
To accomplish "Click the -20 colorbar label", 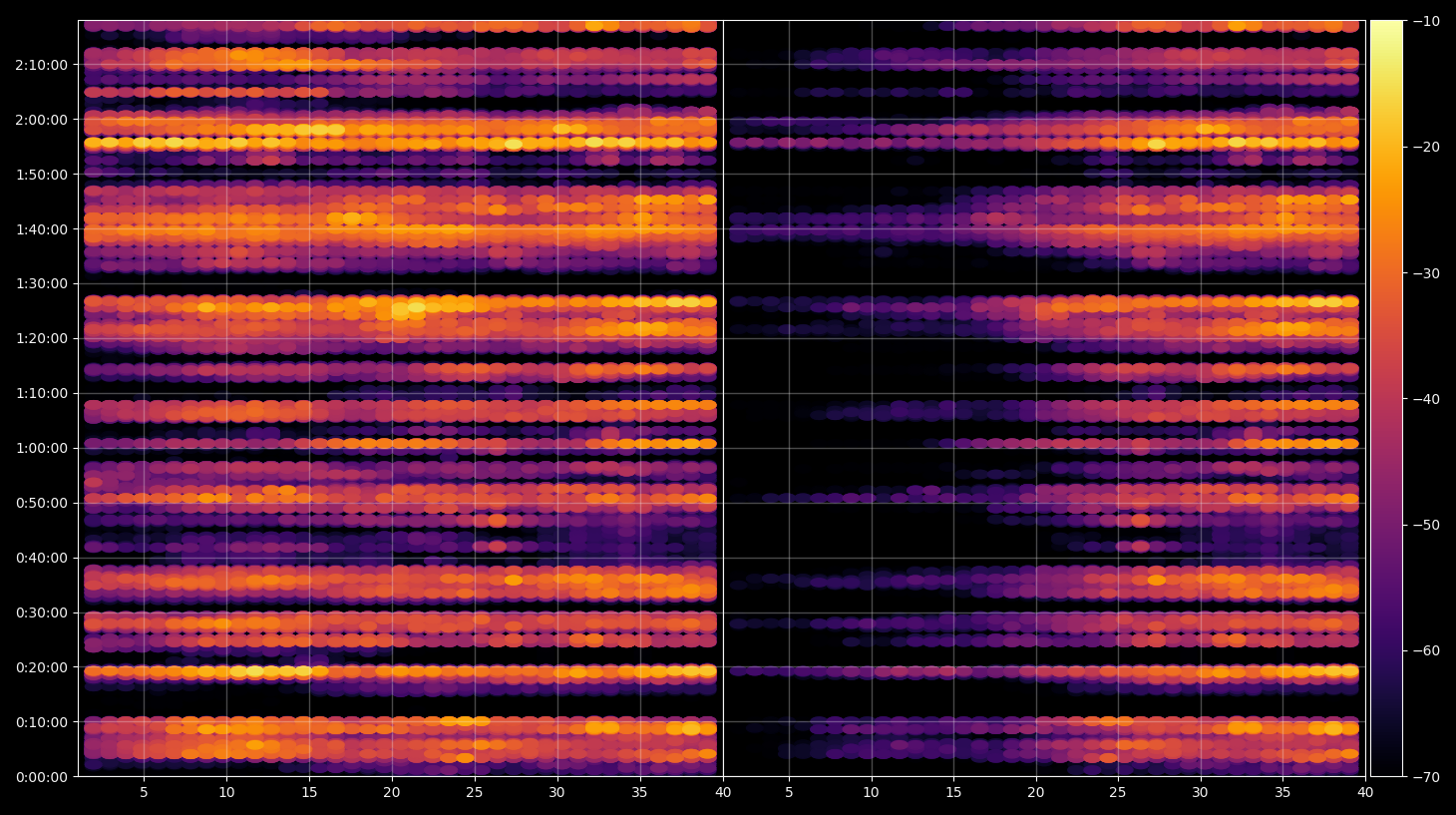I will point(1426,147).
